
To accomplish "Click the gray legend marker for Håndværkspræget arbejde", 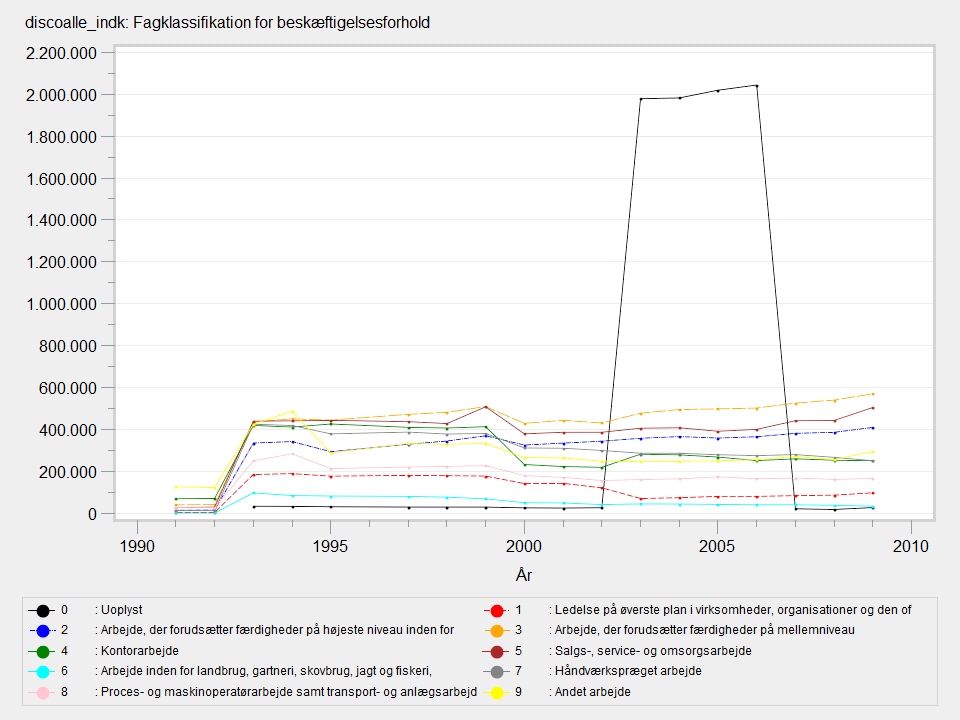I will pyautogui.click(x=495, y=671).
